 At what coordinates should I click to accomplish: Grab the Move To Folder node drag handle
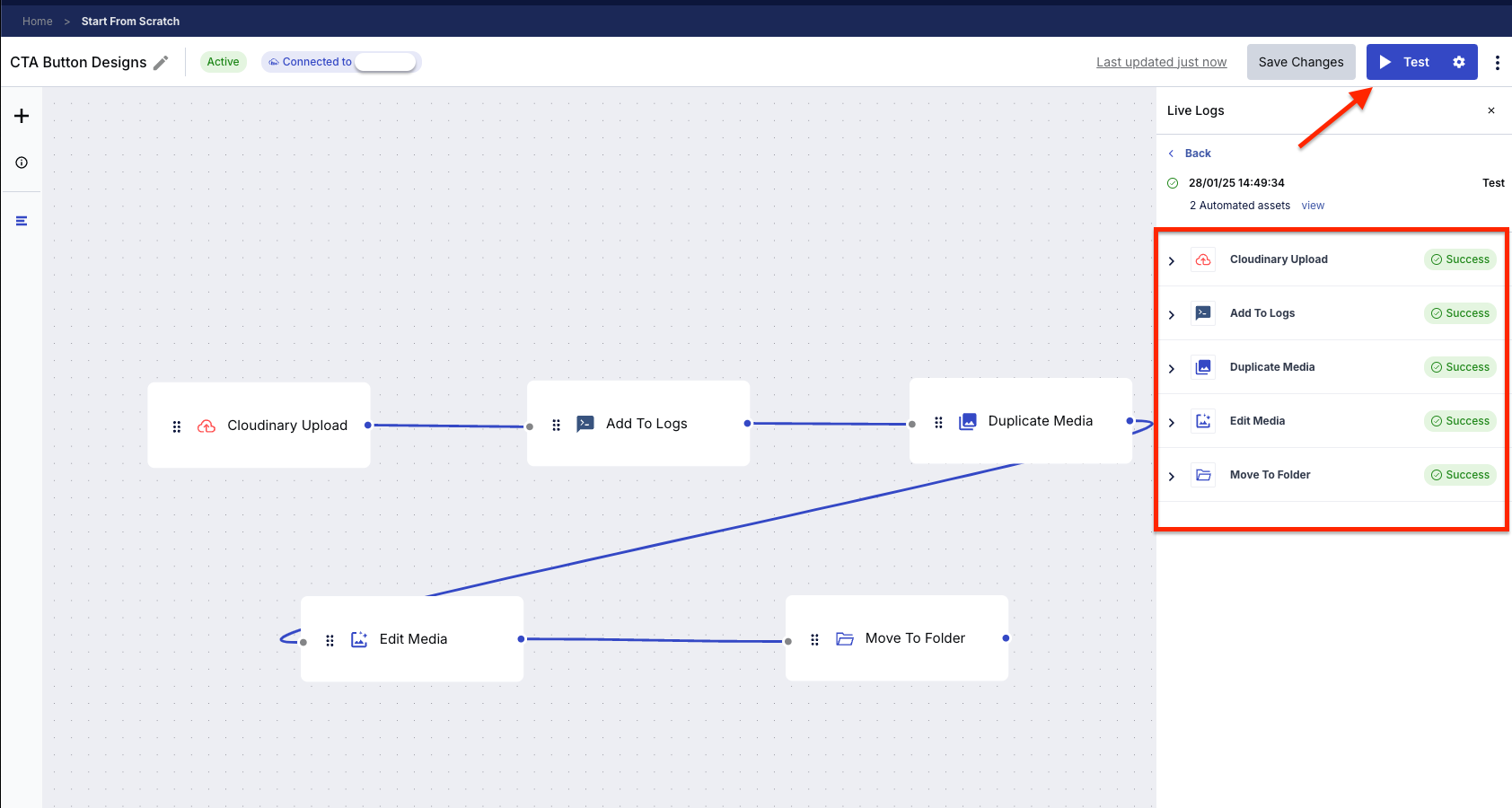814,639
